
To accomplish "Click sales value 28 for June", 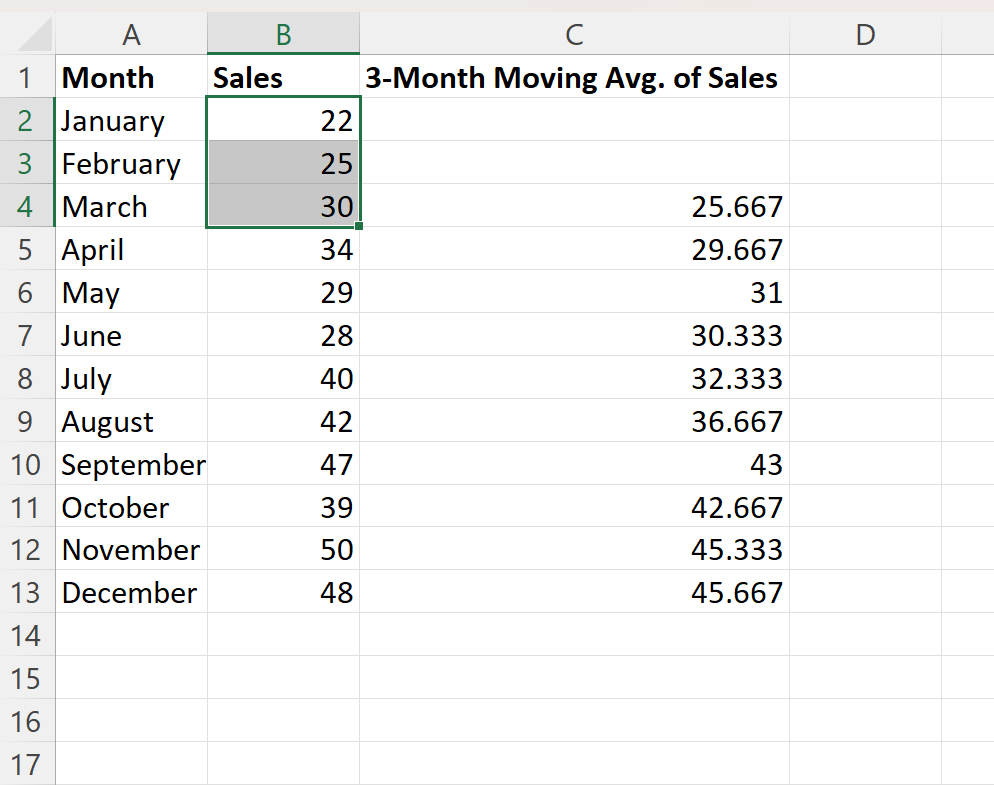I will pyautogui.click(x=283, y=335).
